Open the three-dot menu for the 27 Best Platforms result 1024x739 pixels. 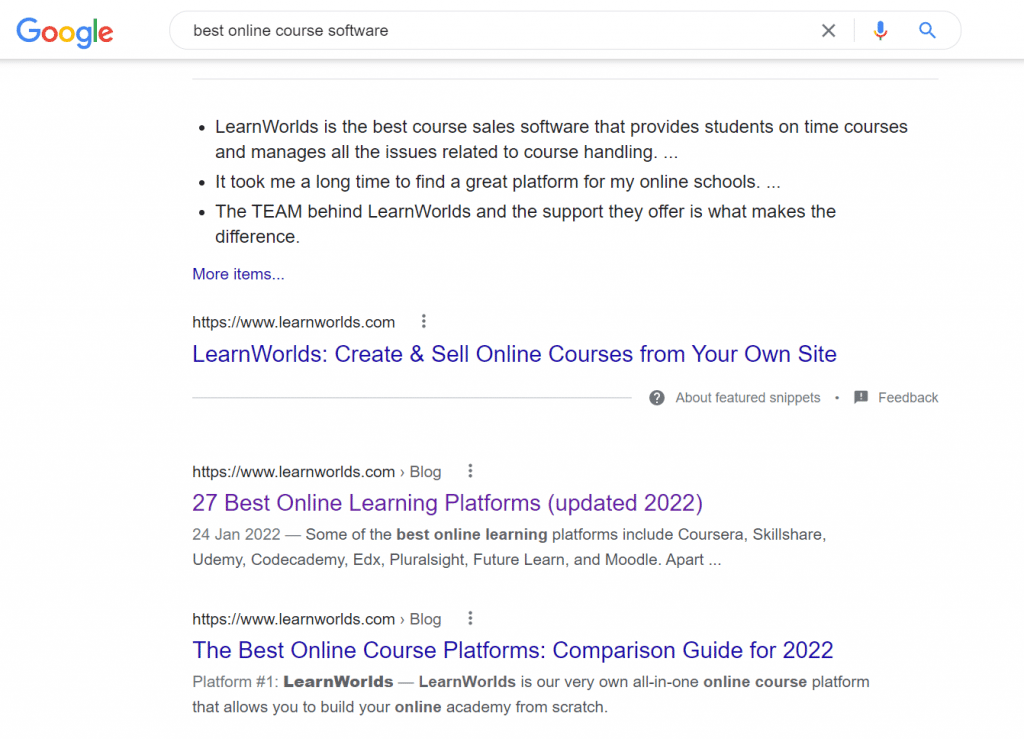(470, 470)
